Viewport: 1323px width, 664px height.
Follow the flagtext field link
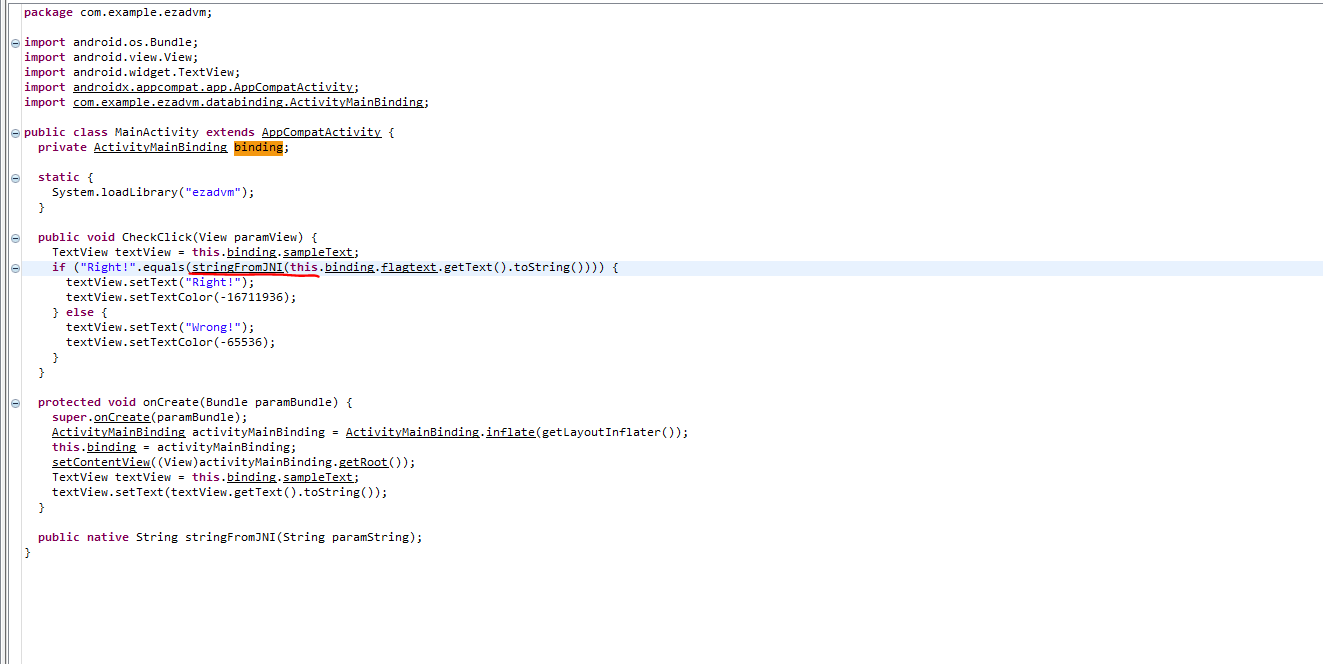pyautogui.click(x=409, y=267)
